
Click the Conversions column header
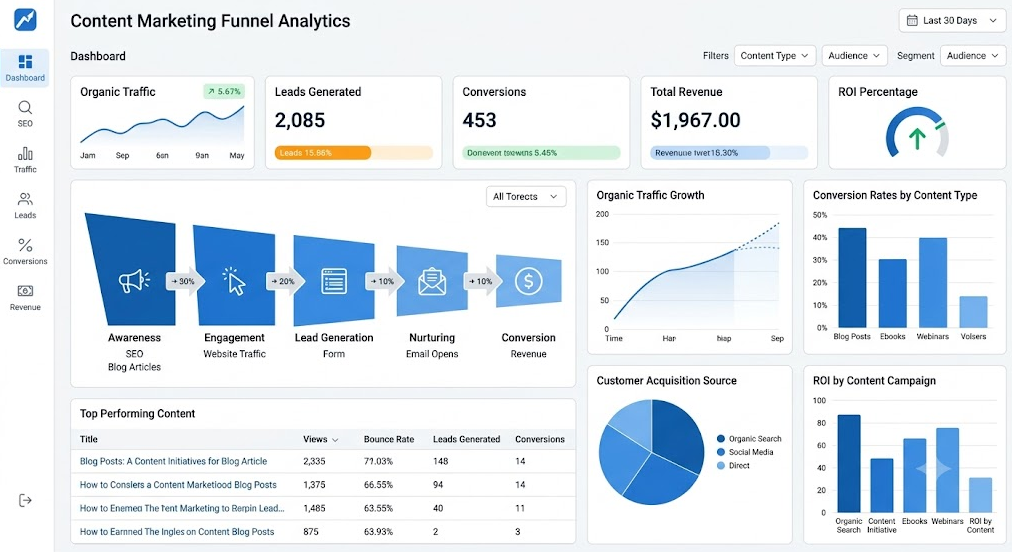click(540, 439)
